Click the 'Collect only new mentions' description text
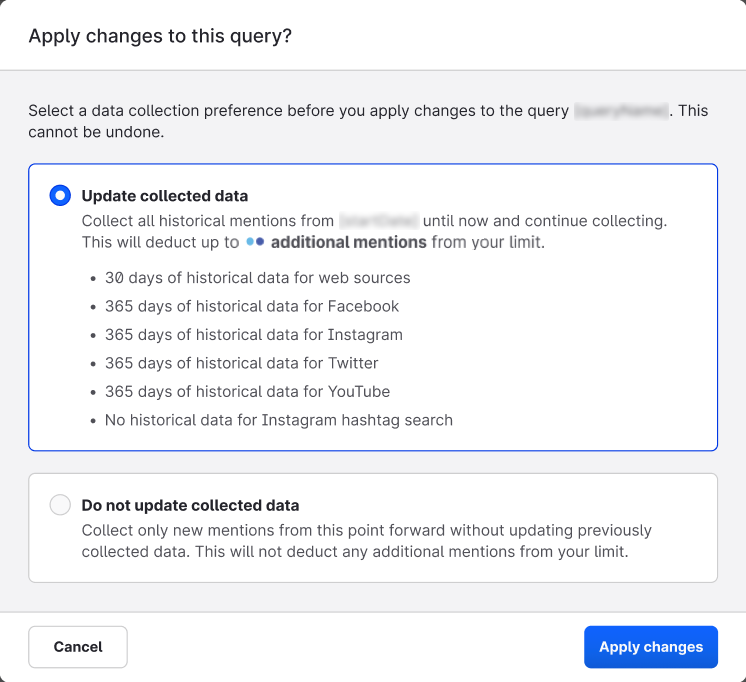This screenshot has width=746, height=682. [x=366, y=541]
